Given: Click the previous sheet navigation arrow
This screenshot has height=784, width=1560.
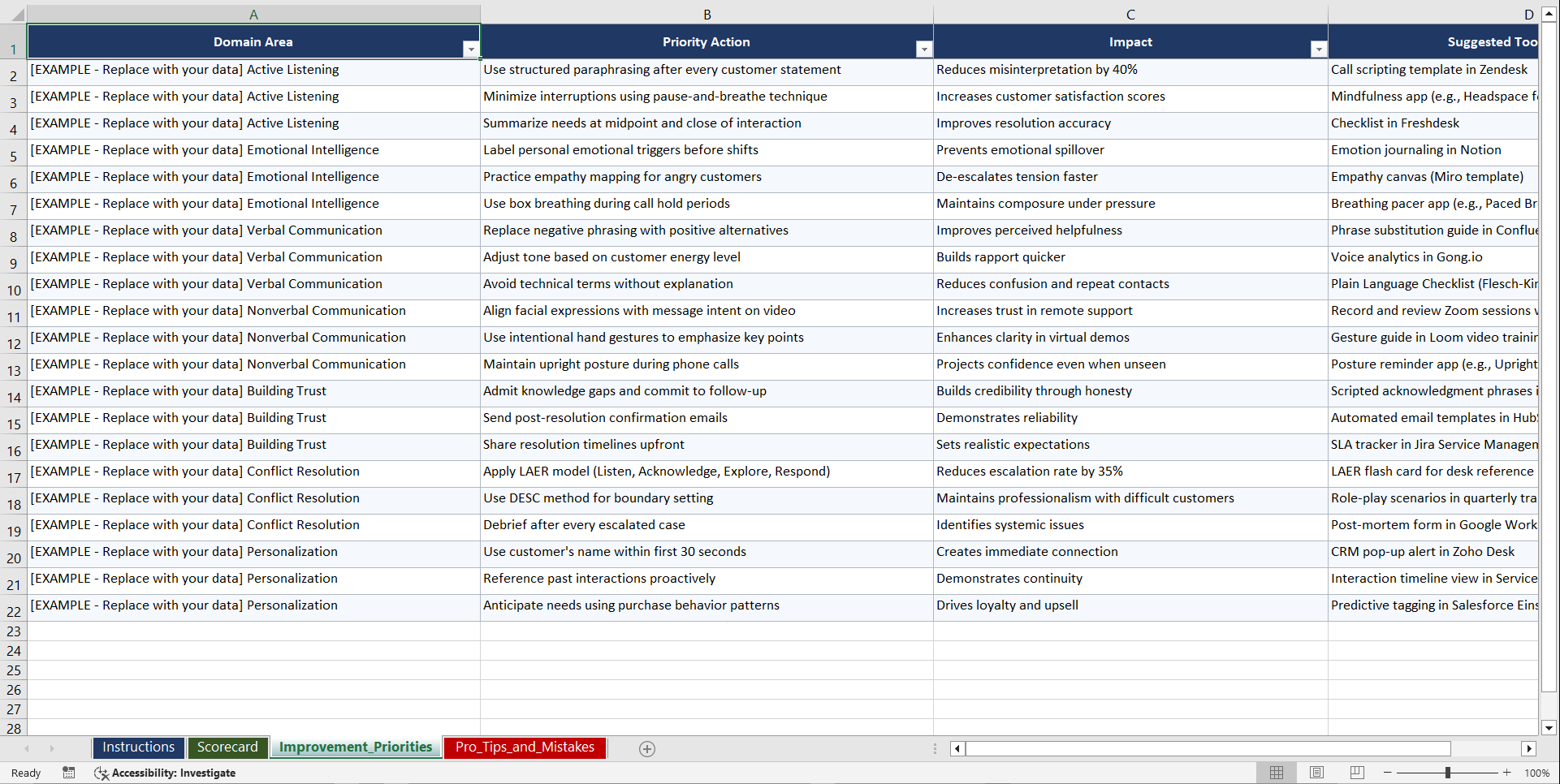Looking at the screenshot, I should coord(27,748).
